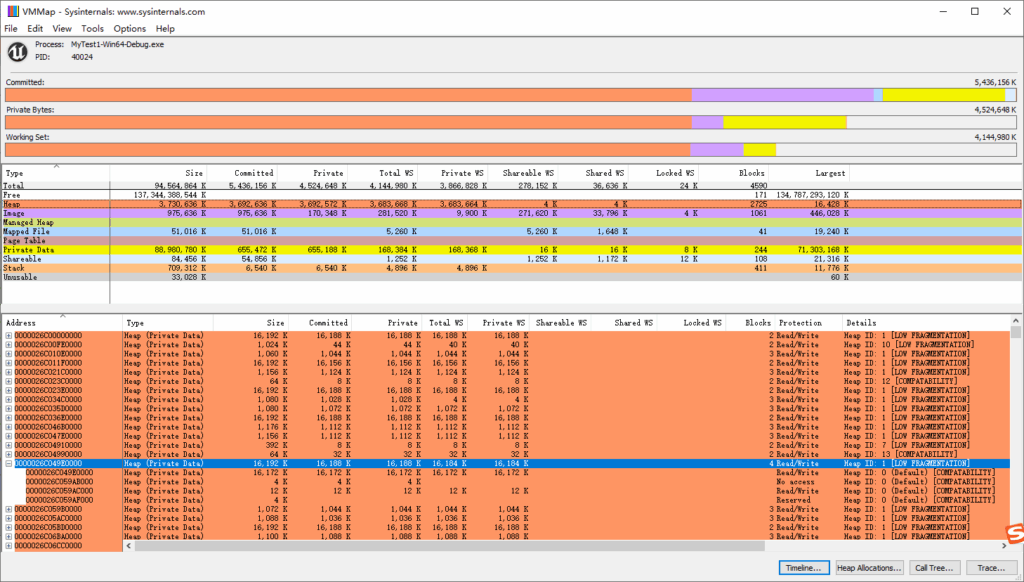The image size is (1024, 582).
Task: Click the Trace... button
Action: click(x=989, y=567)
